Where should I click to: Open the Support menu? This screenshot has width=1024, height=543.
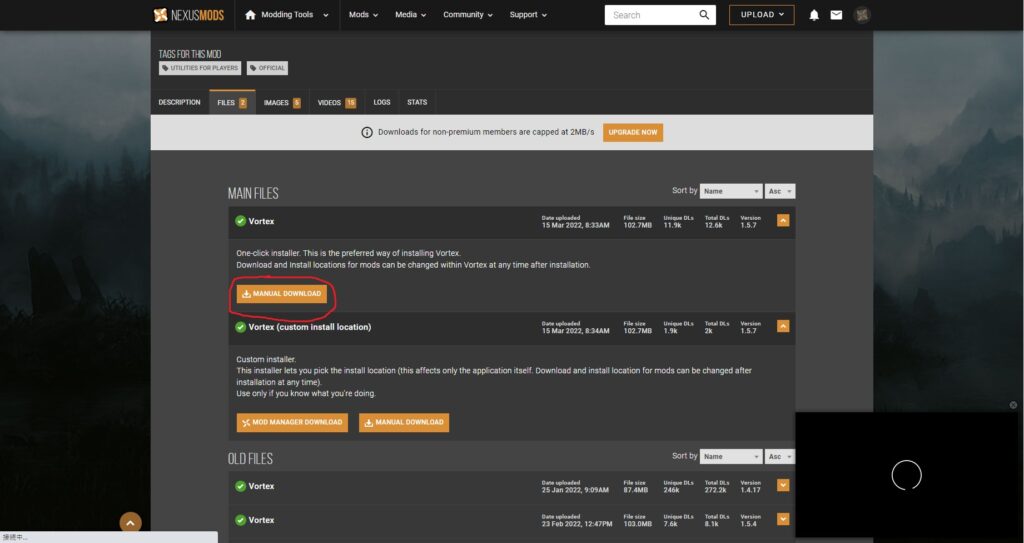click(x=528, y=14)
